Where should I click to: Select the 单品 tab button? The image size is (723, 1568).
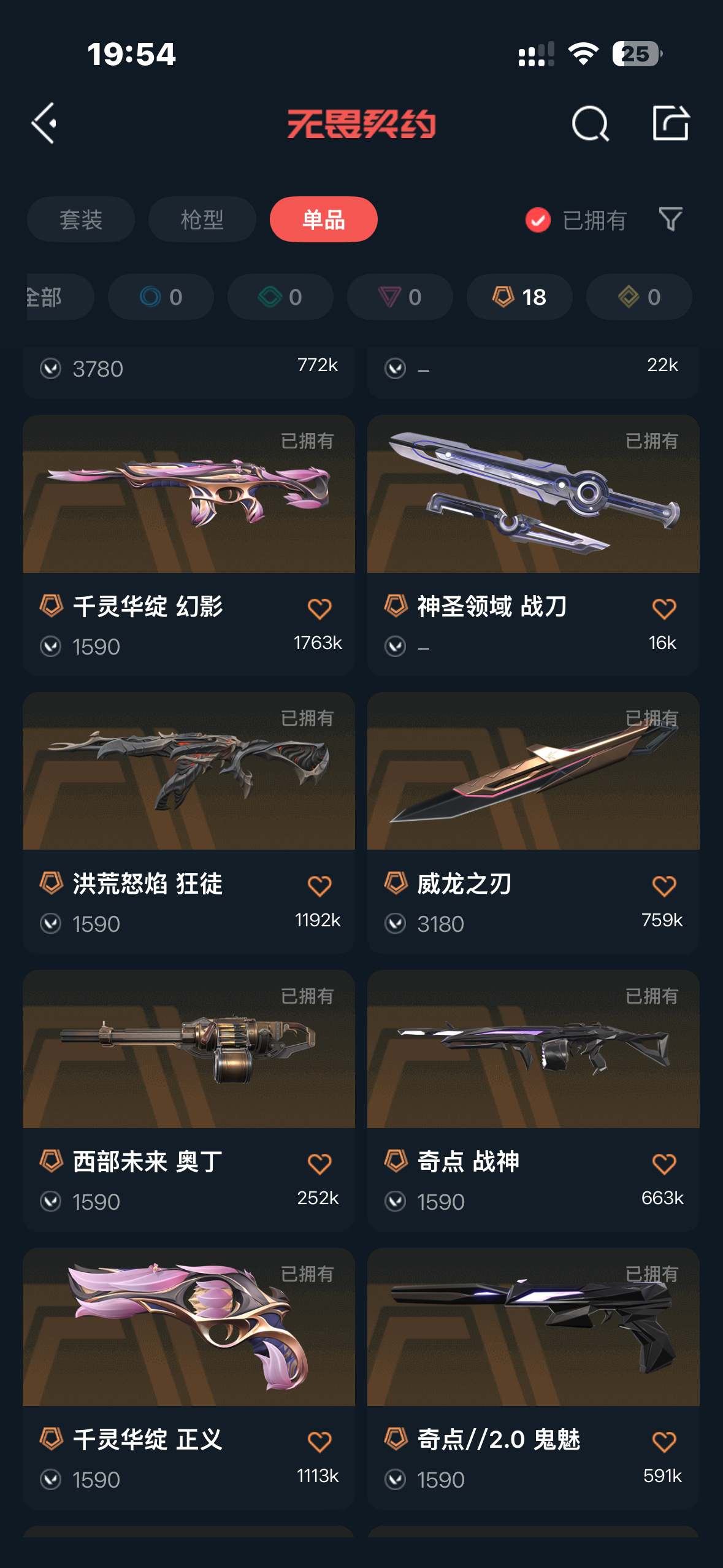click(323, 219)
